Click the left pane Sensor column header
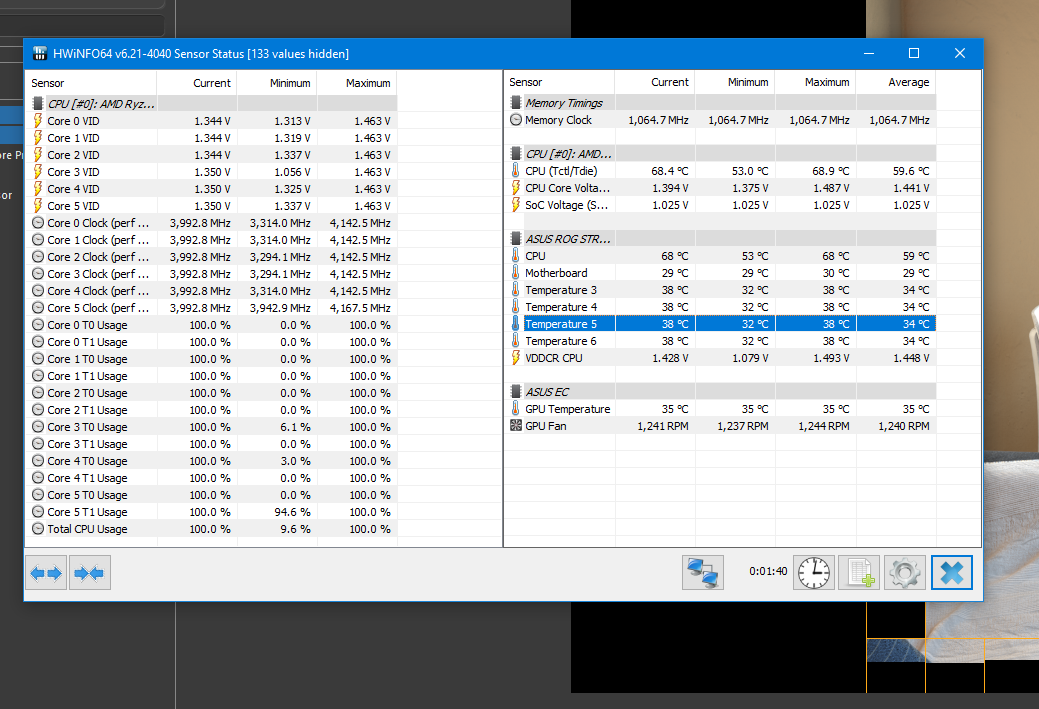 pyautogui.click(x=91, y=83)
